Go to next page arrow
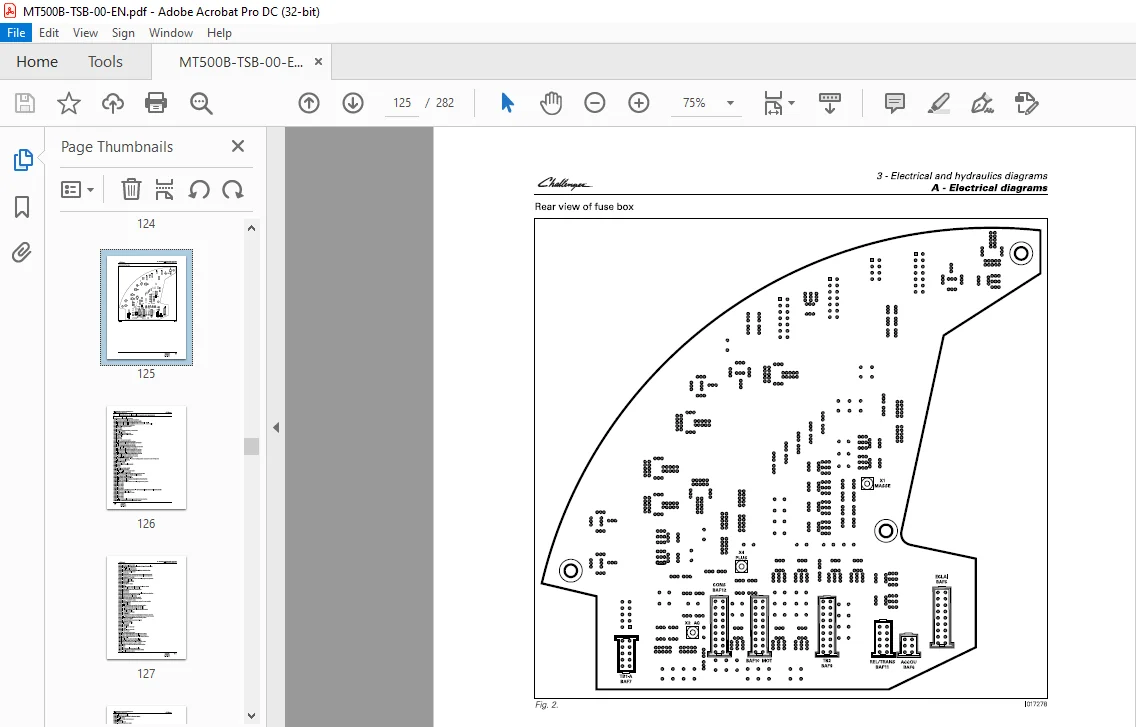Viewport: 1136px width, 727px height. click(x=353, y=103)
